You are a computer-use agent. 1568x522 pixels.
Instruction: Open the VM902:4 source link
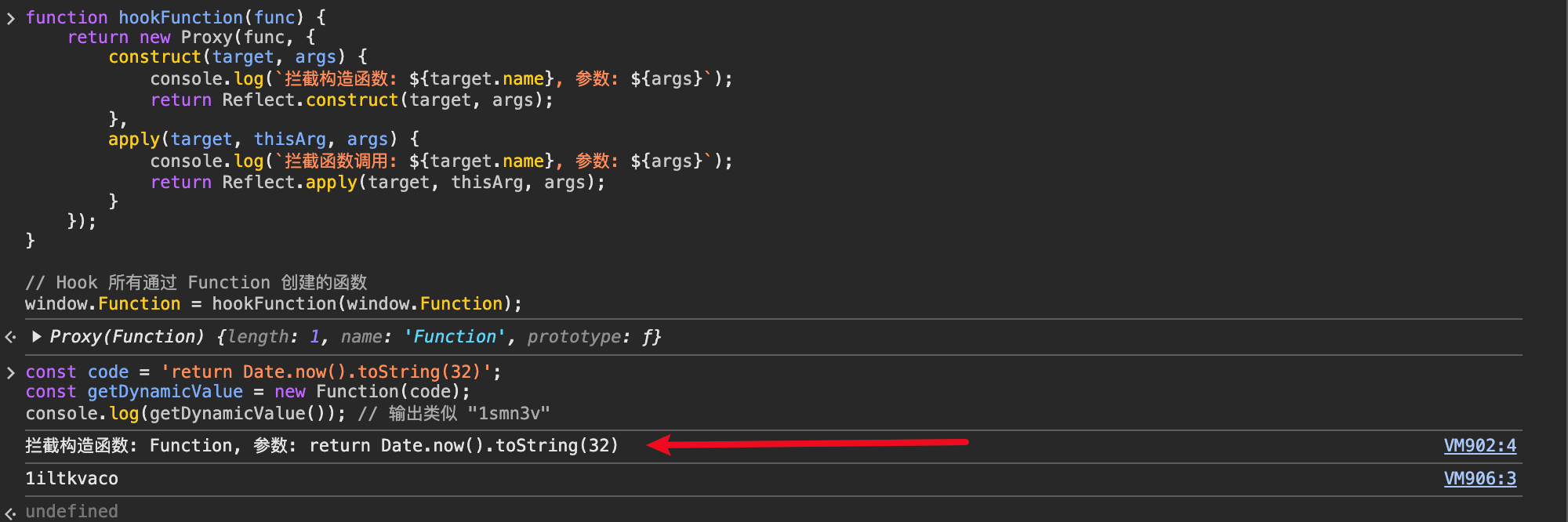(x=1479, y=446)
